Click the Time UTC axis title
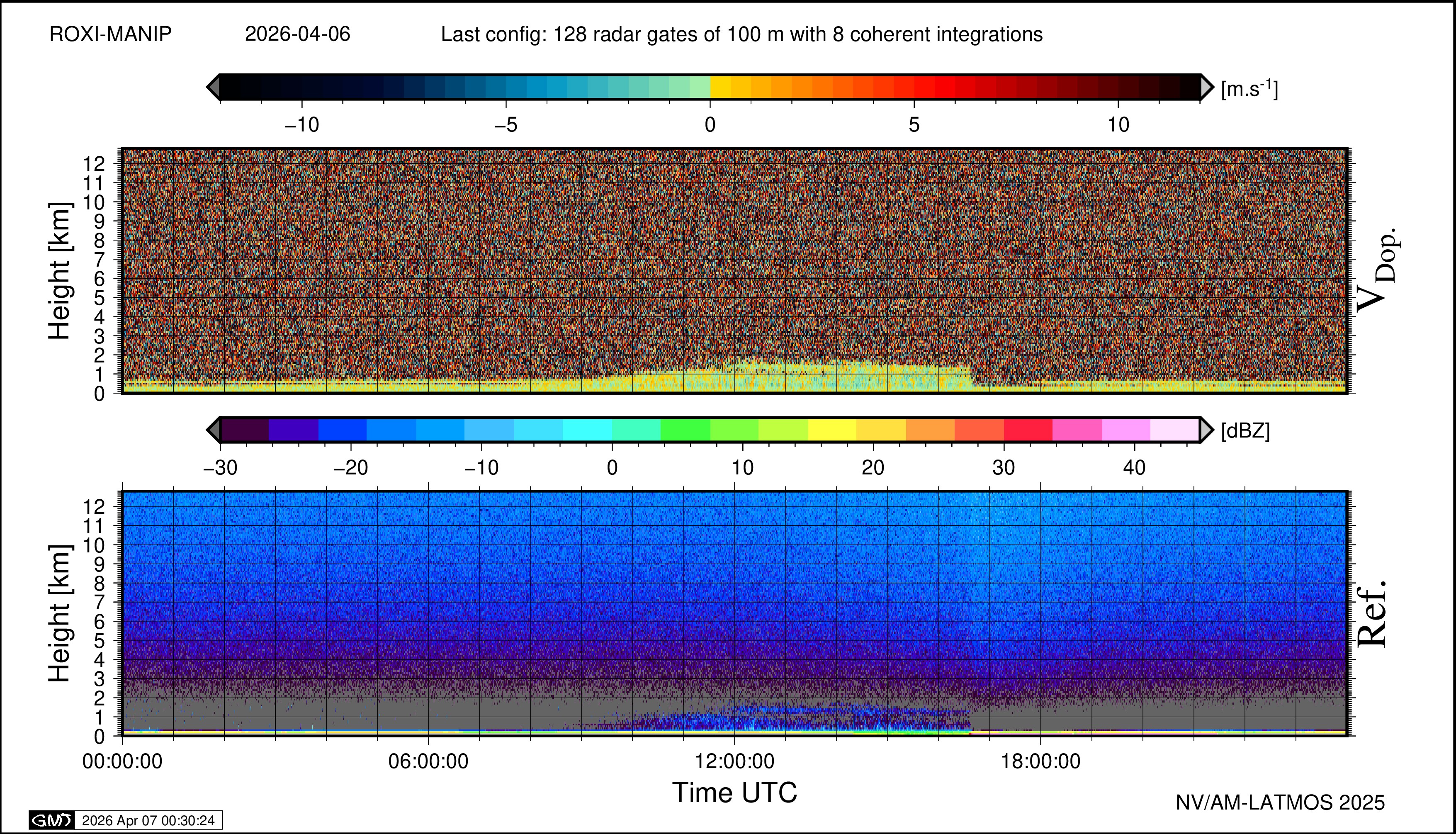The height and width of the screenshot is (834, 1456). (x=734, y=793)
